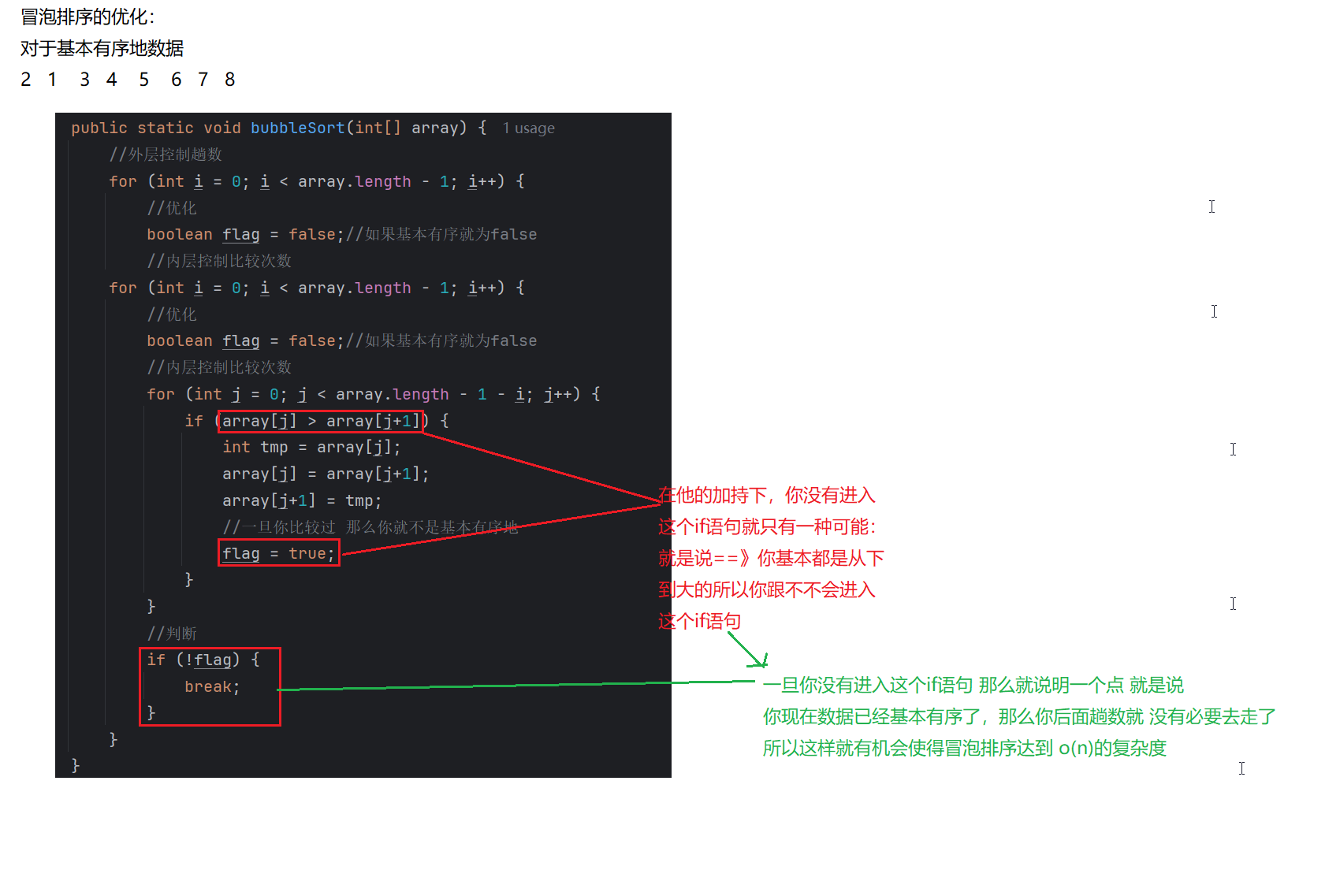Click the "break;" statement
1340x896 pixels.
coord(212,686)
